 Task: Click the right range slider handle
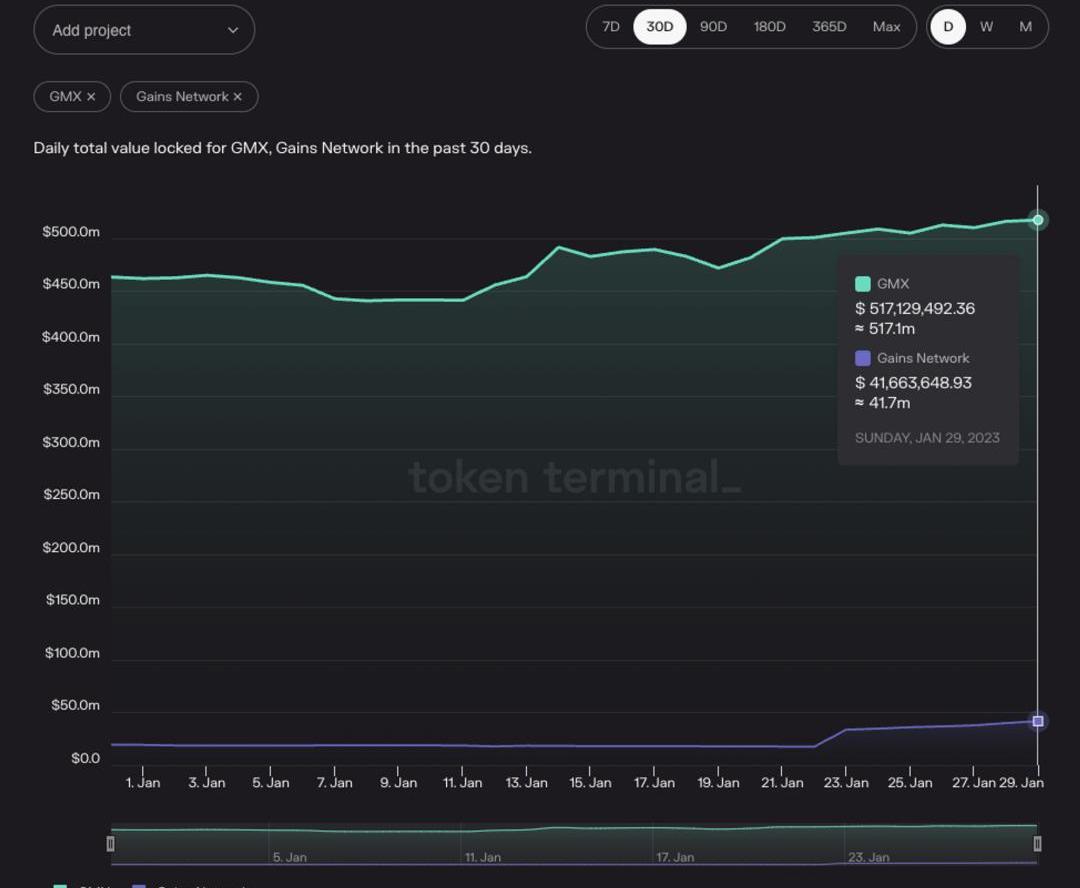(1037, 844)
